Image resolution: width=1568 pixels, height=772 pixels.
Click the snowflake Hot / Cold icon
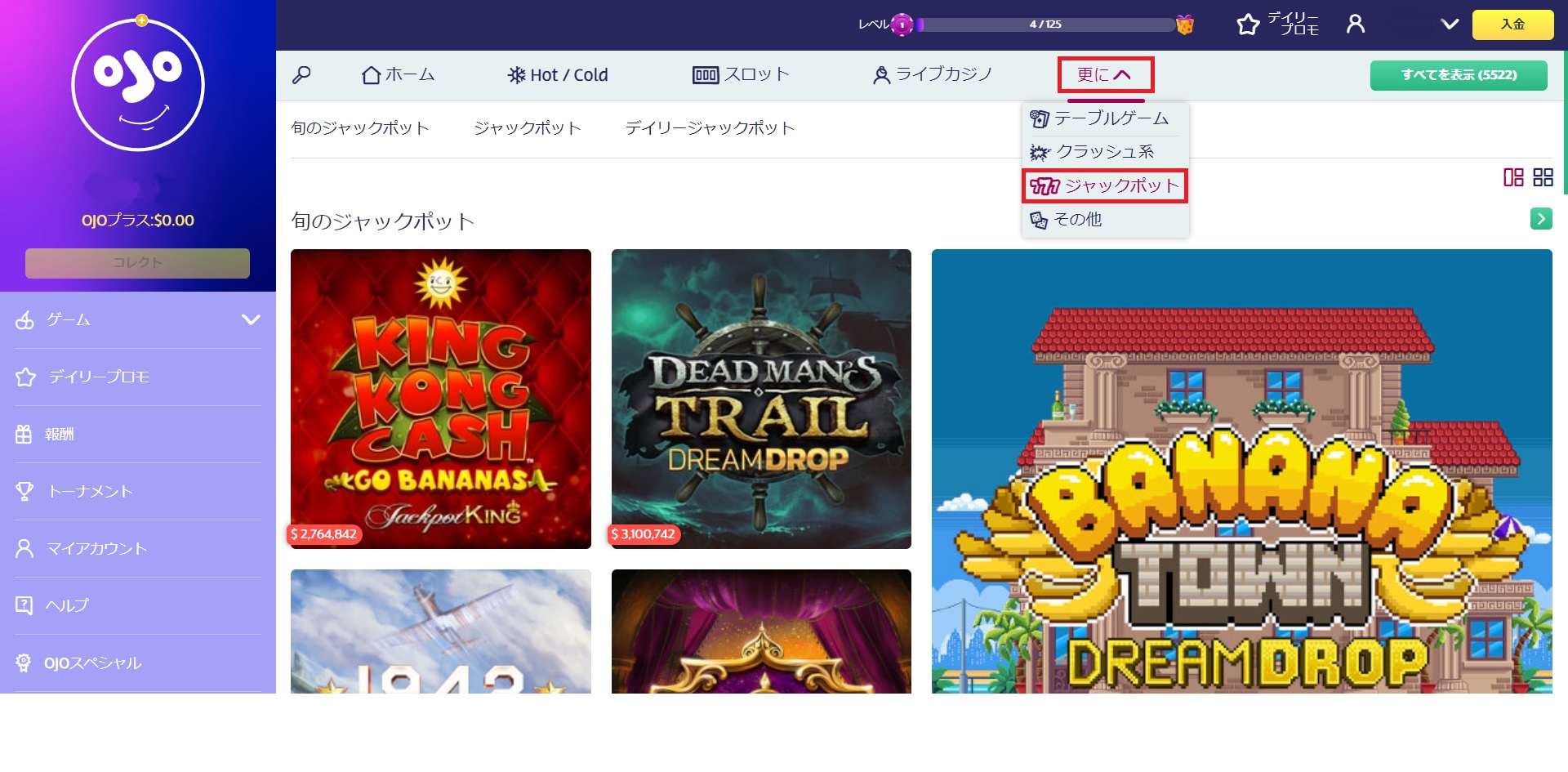coord(516,75)
